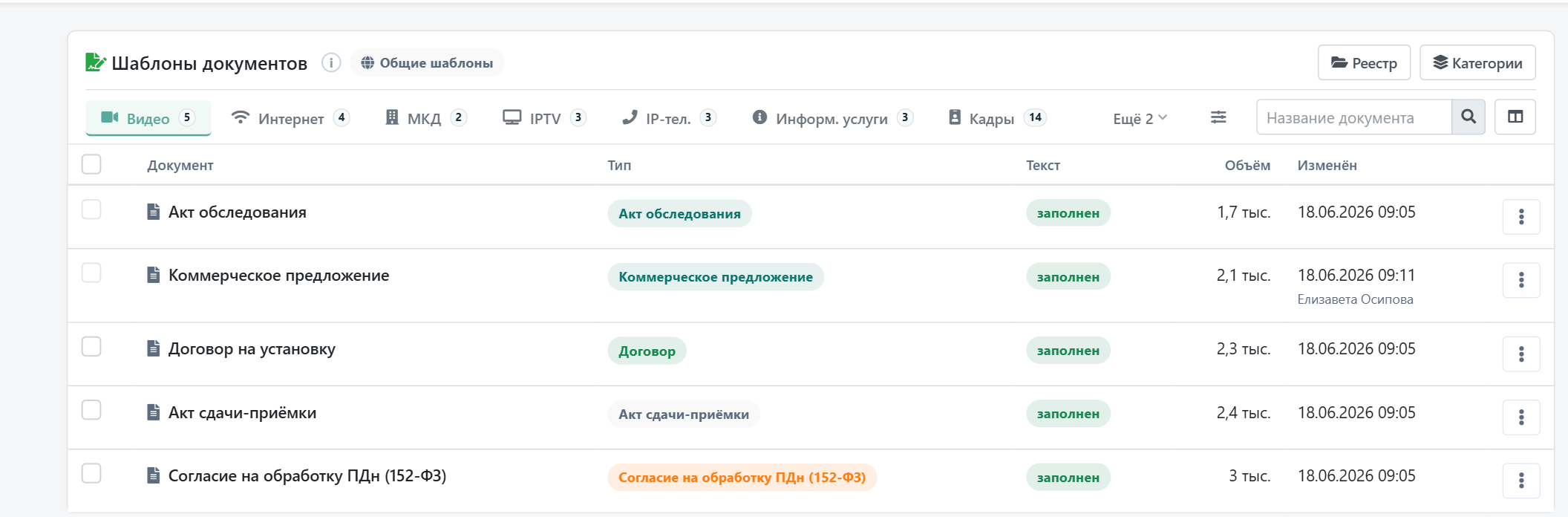
Task: Open the Коммерческое предложение document link
Action: [x=278, y=276]
